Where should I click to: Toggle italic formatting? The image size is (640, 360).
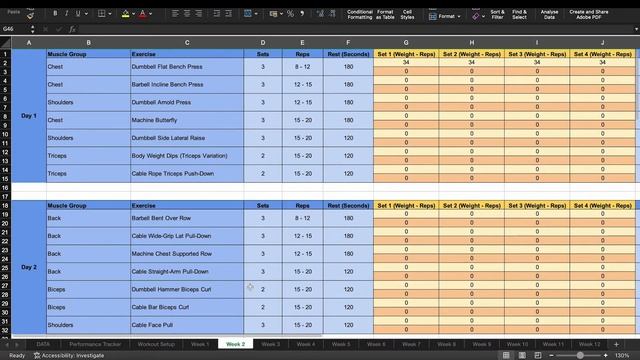67,13
